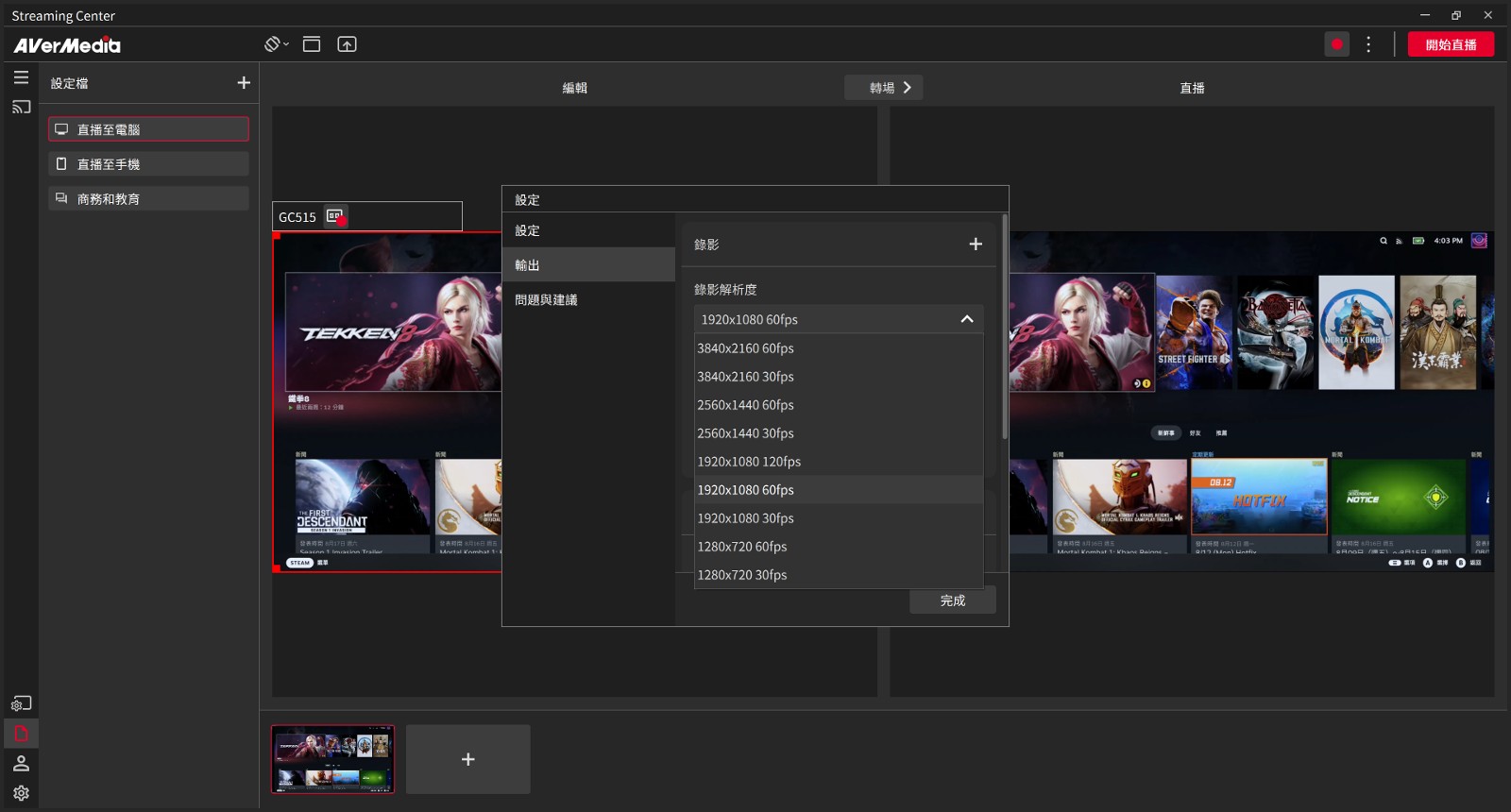Choose 3840x2160 30fps resolution
Screen dimensions: 1511x812
coord(839,377)
